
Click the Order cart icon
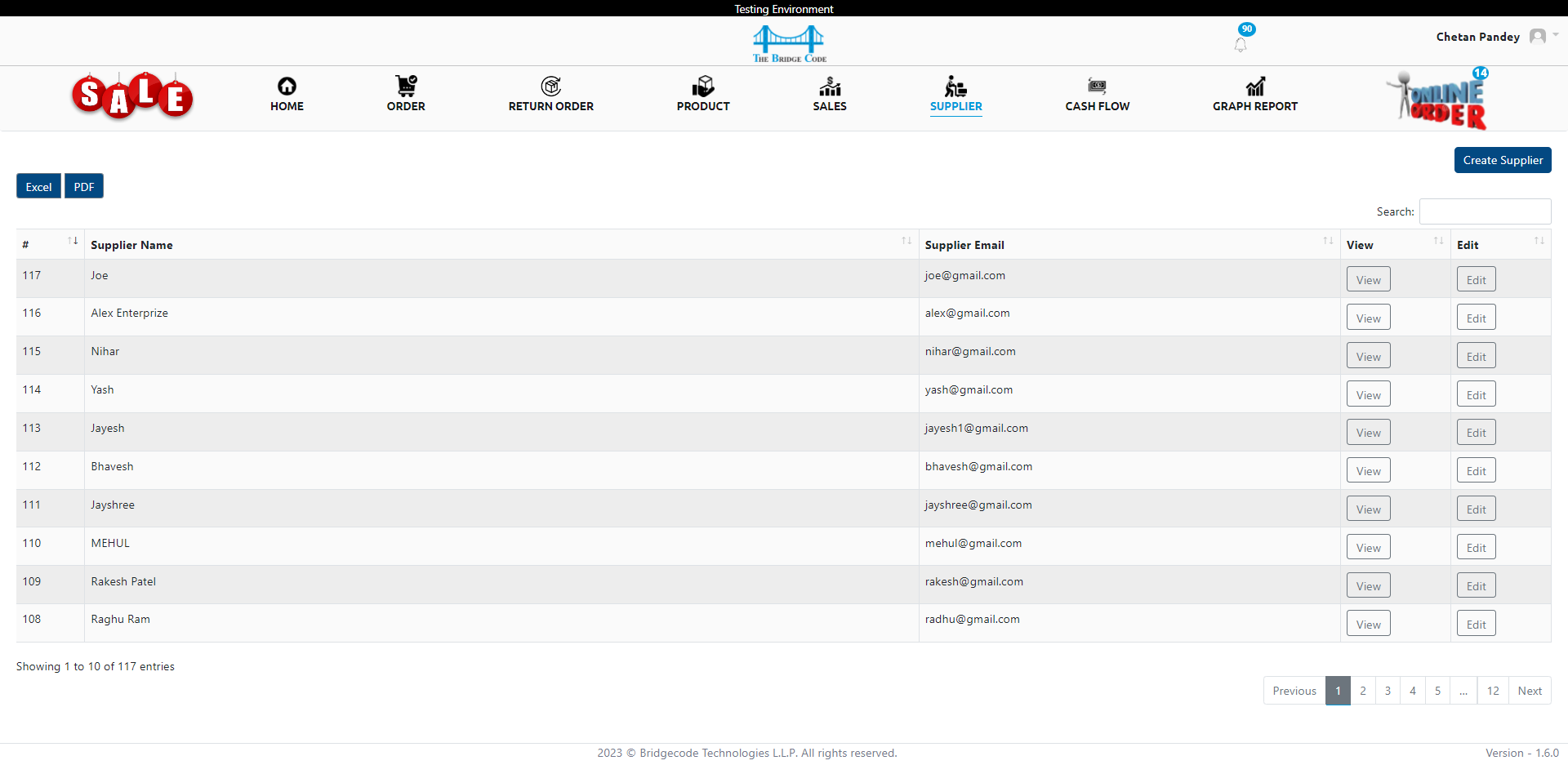tap(406, 86)
